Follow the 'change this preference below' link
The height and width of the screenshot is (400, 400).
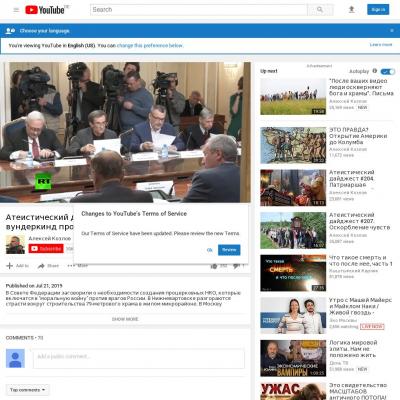click(x=150, y=45)
